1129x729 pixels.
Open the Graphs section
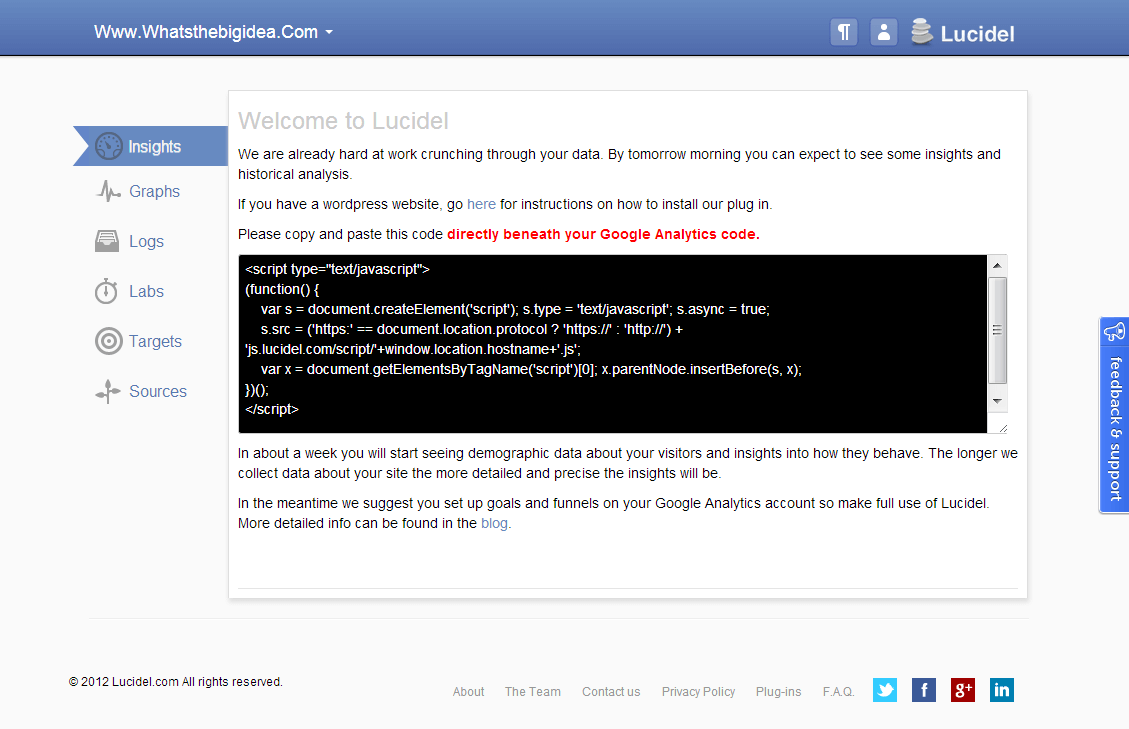(x=154, y=192)
